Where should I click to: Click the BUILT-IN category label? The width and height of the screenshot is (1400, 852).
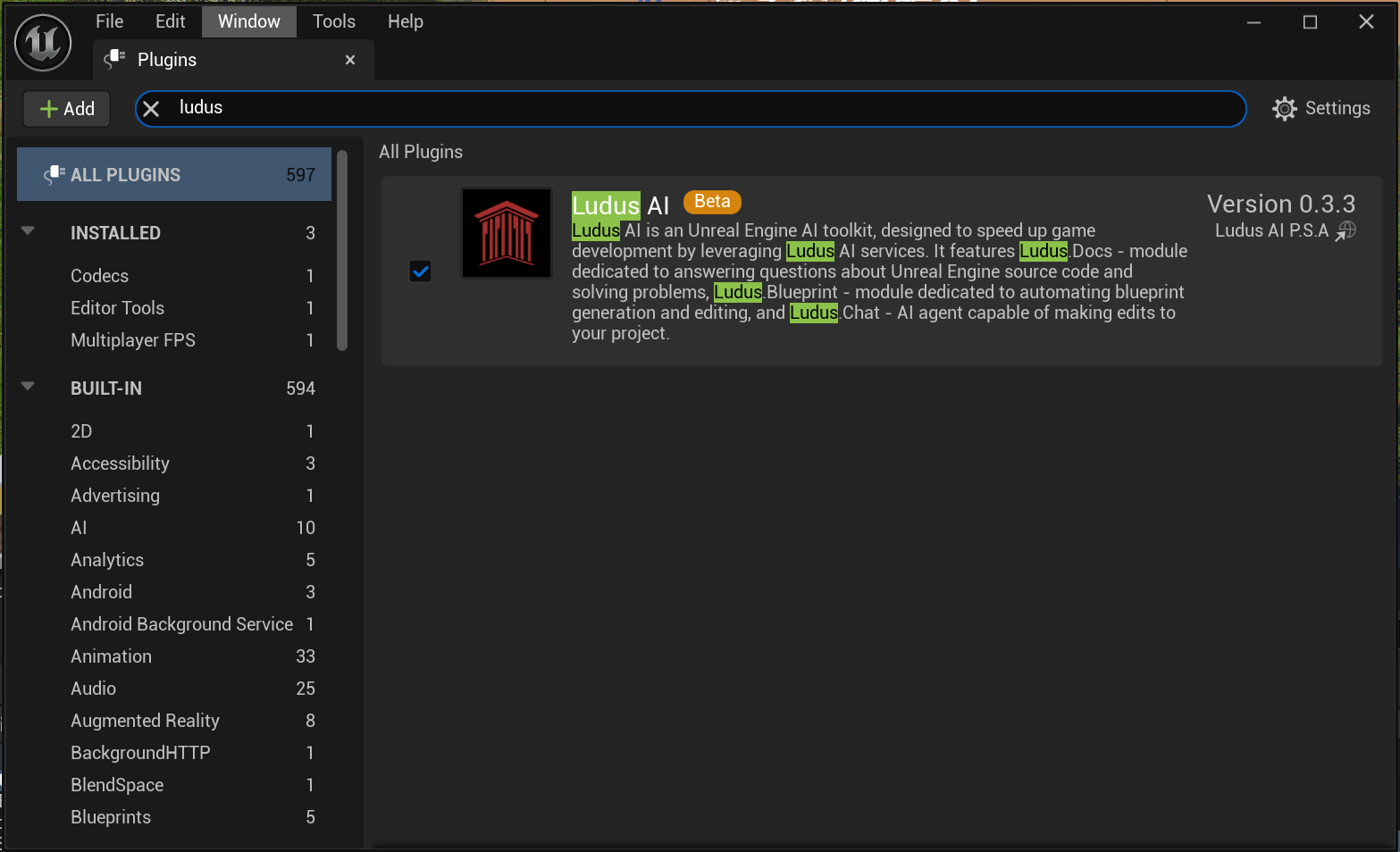(106, 388)
